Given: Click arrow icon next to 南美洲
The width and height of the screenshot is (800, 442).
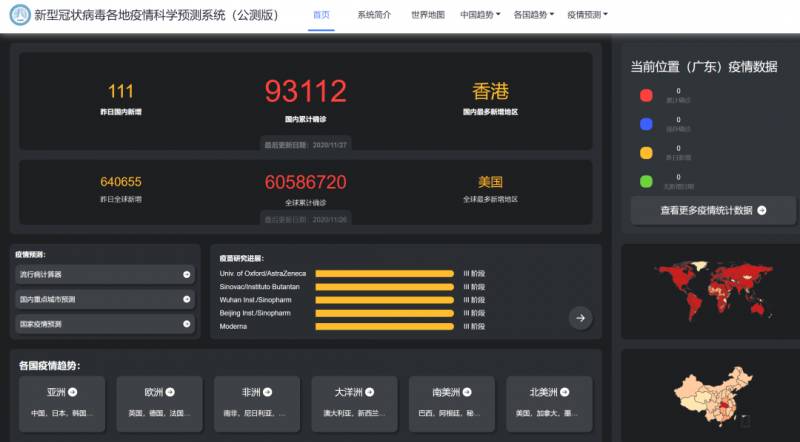Looking at the screenshot, I should click(467, 392).
